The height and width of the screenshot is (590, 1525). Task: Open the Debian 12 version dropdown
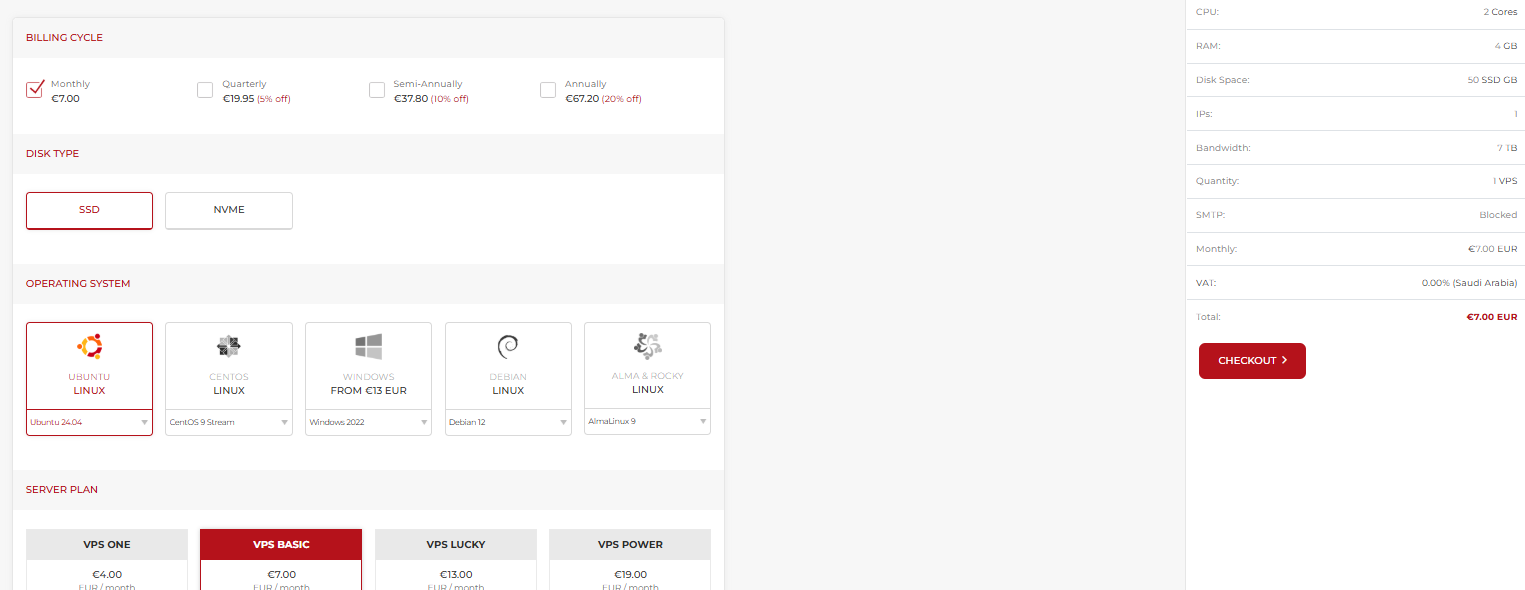508,422
